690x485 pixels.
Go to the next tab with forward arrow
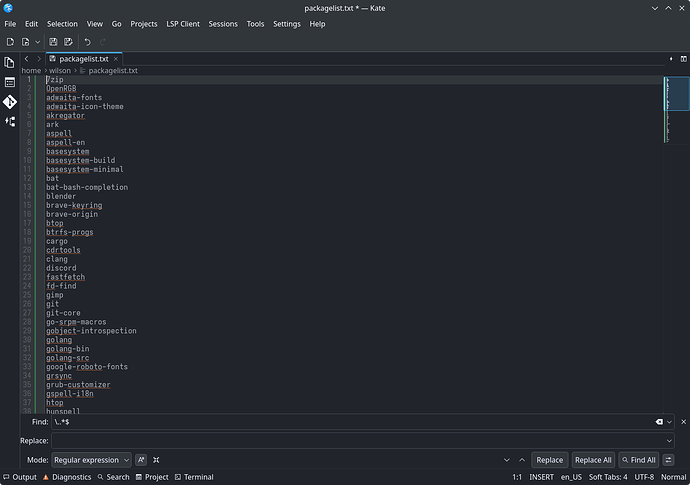(39, 59)
